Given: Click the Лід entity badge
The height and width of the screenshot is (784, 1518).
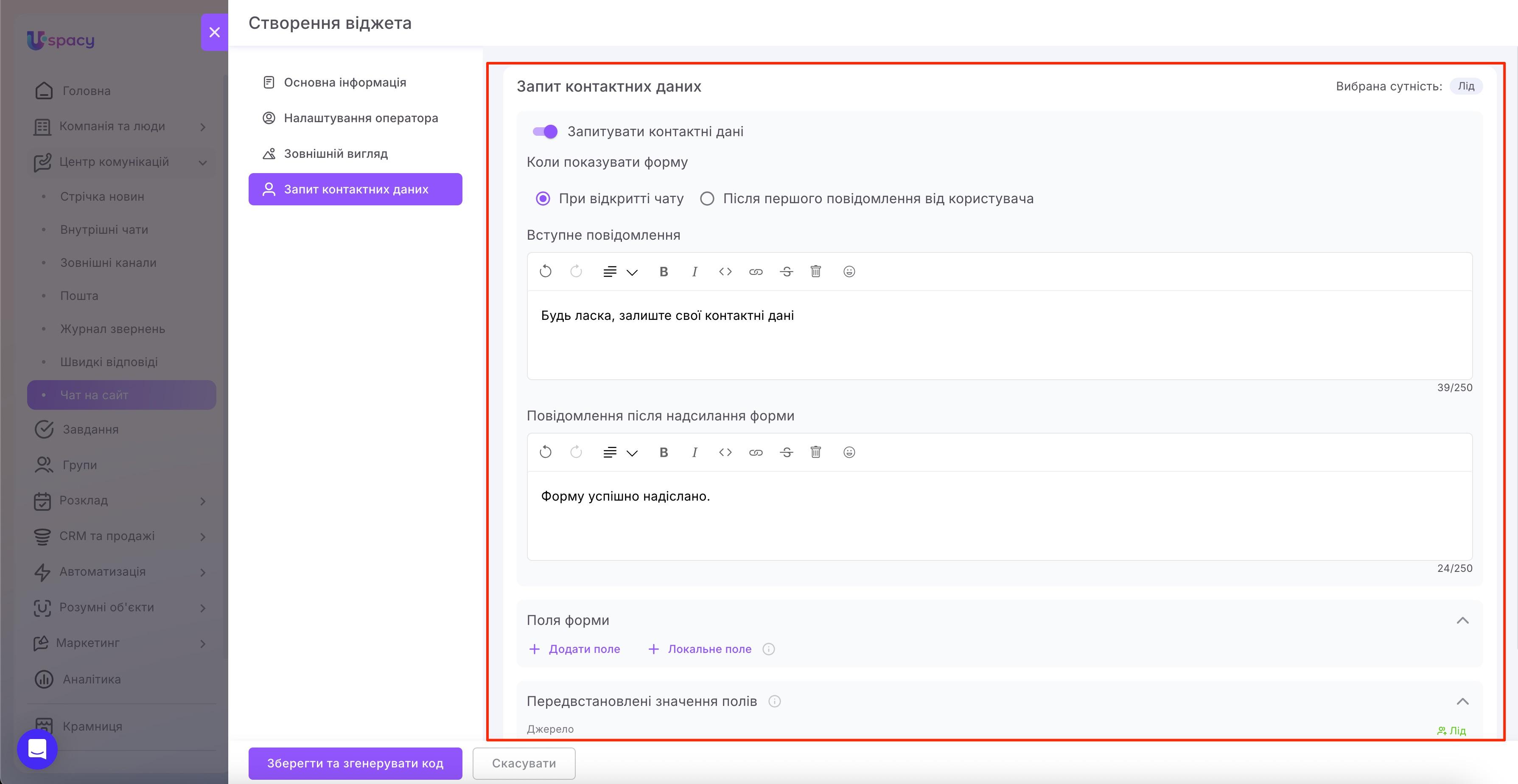Looking at the screenshot, I should 1466,86.
